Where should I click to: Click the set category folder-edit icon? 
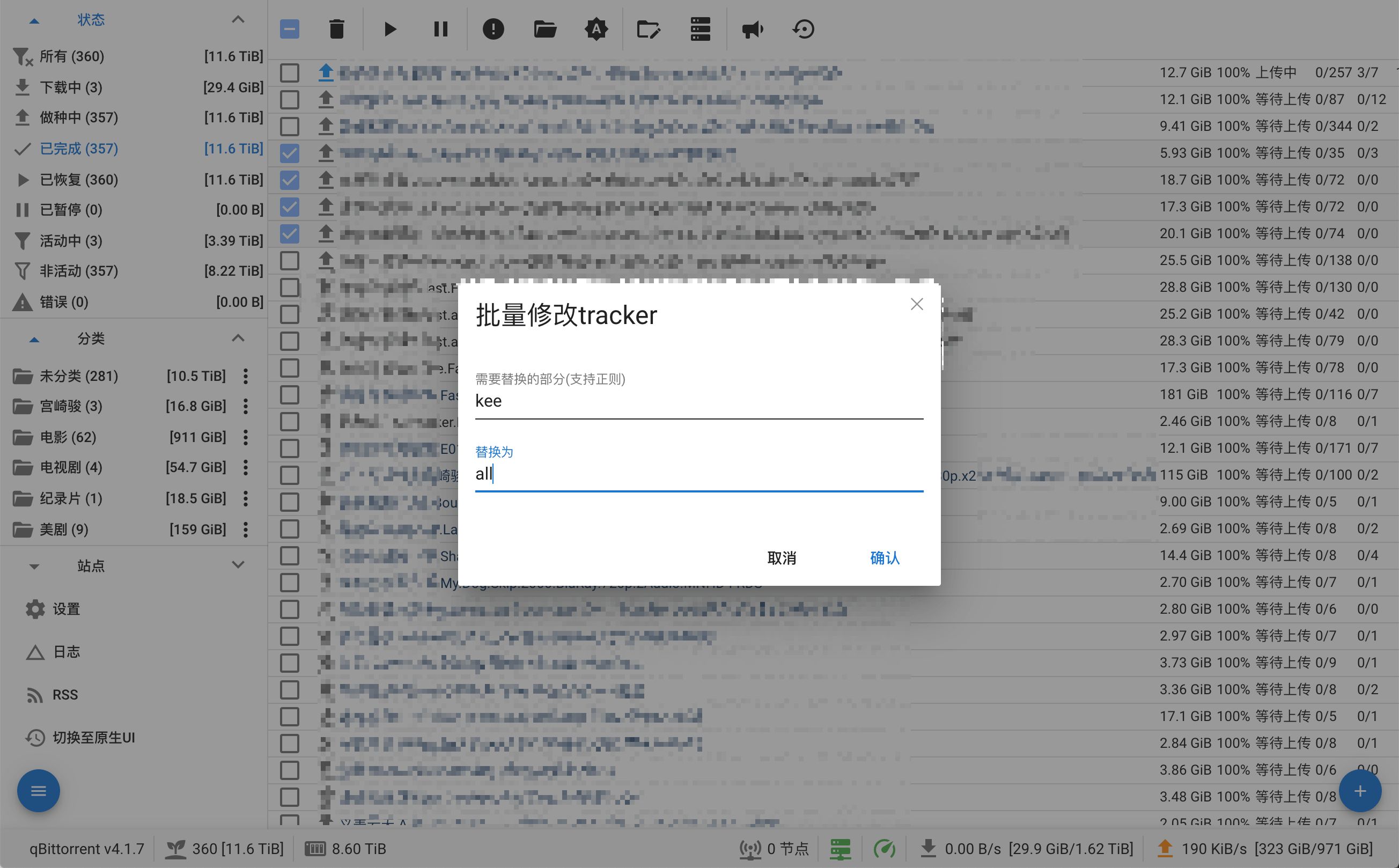pos(649,29)
